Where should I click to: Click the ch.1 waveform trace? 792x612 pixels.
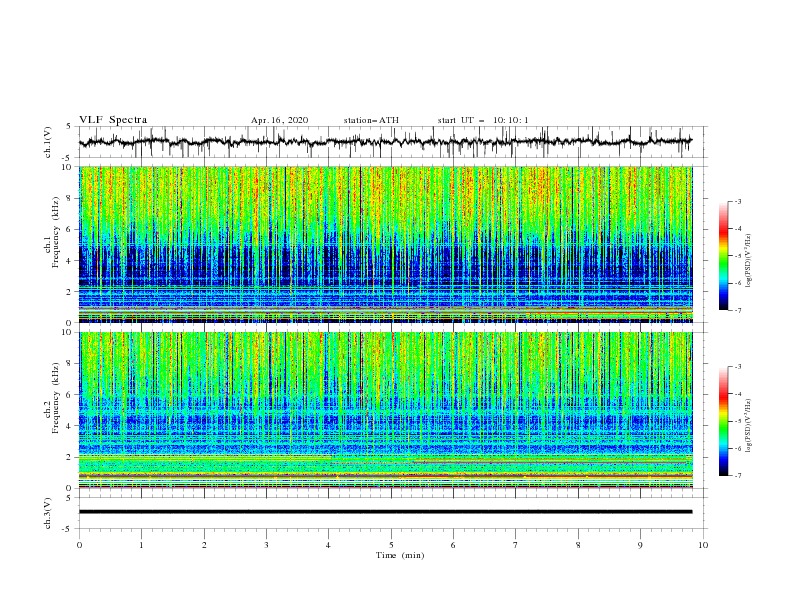[x=385, y=142]
